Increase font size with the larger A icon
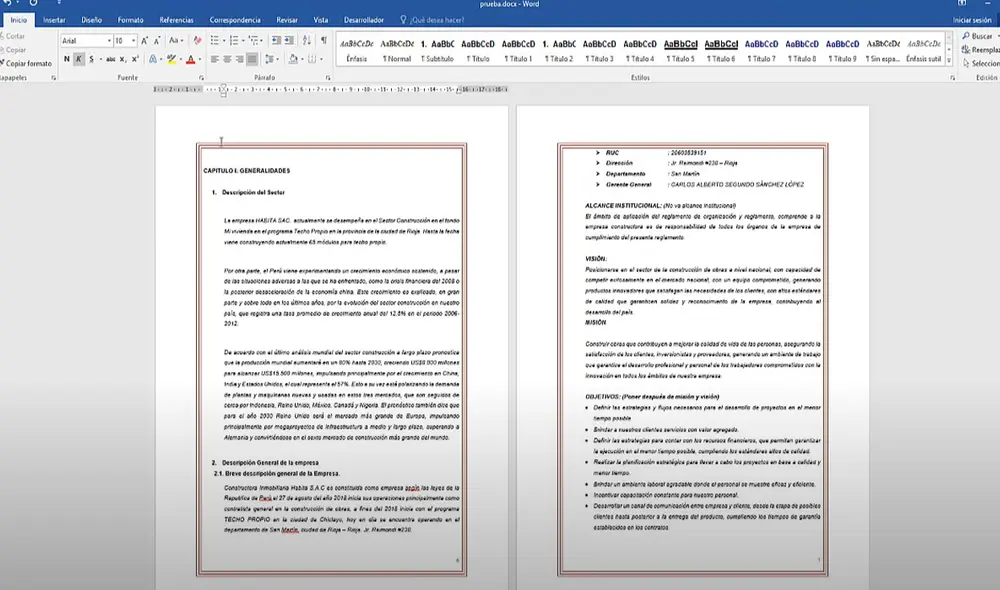1000x590 pixels. (143, 40)
